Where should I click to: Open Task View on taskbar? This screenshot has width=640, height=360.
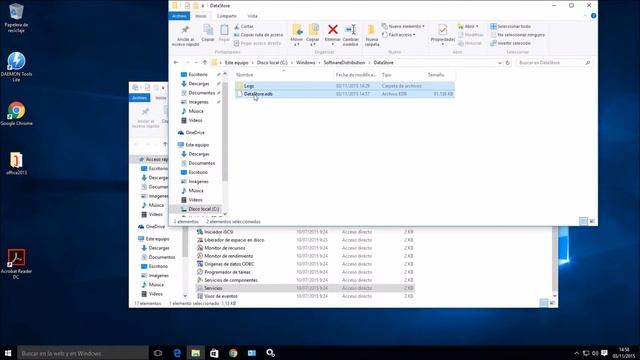point(158,353)
